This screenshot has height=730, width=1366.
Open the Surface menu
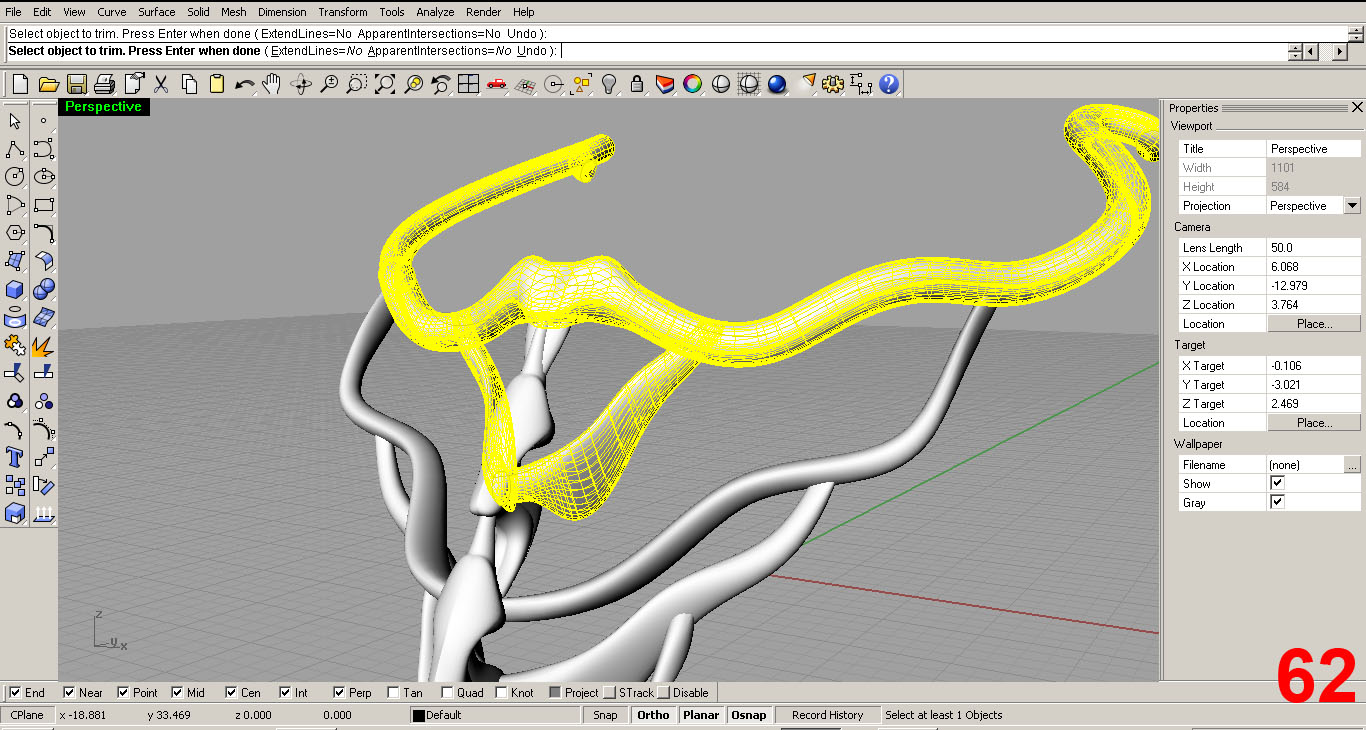click(157, 12)
